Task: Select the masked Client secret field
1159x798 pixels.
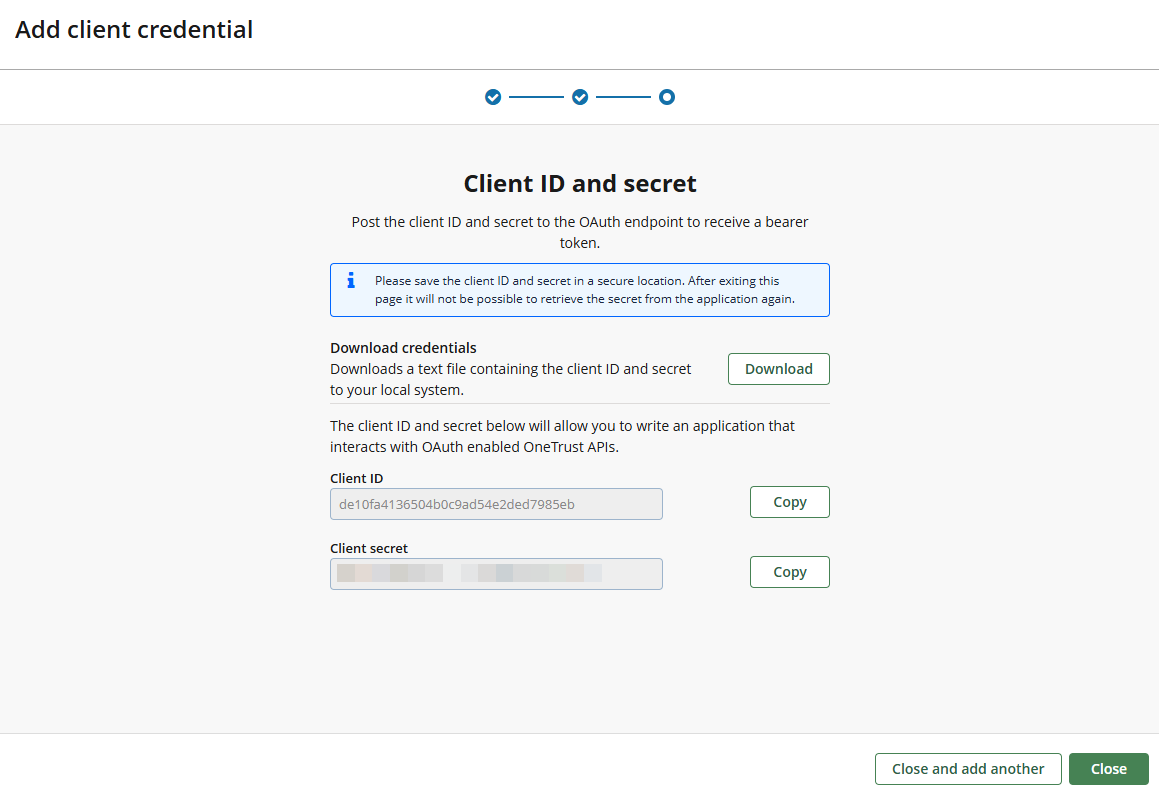Action: (x=496, y=574)
